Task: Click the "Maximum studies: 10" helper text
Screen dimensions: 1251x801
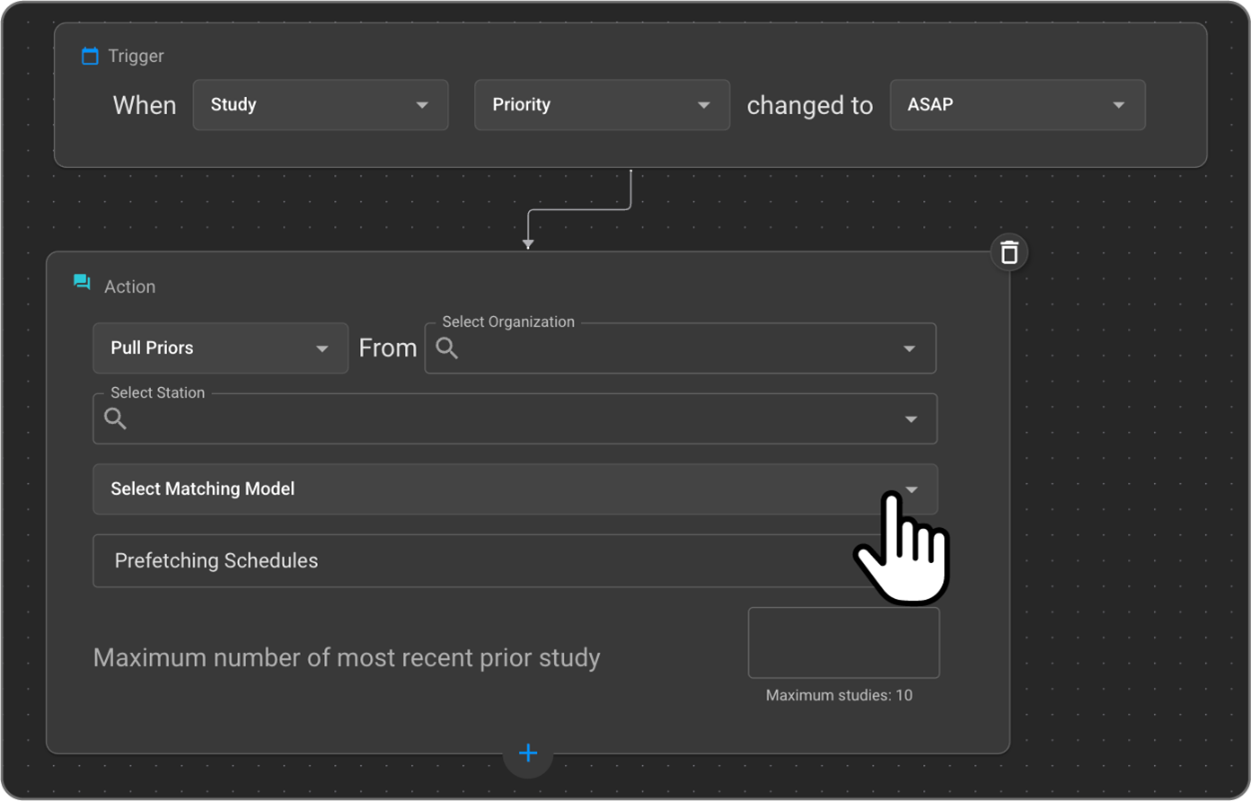Action: pos(839,695)
